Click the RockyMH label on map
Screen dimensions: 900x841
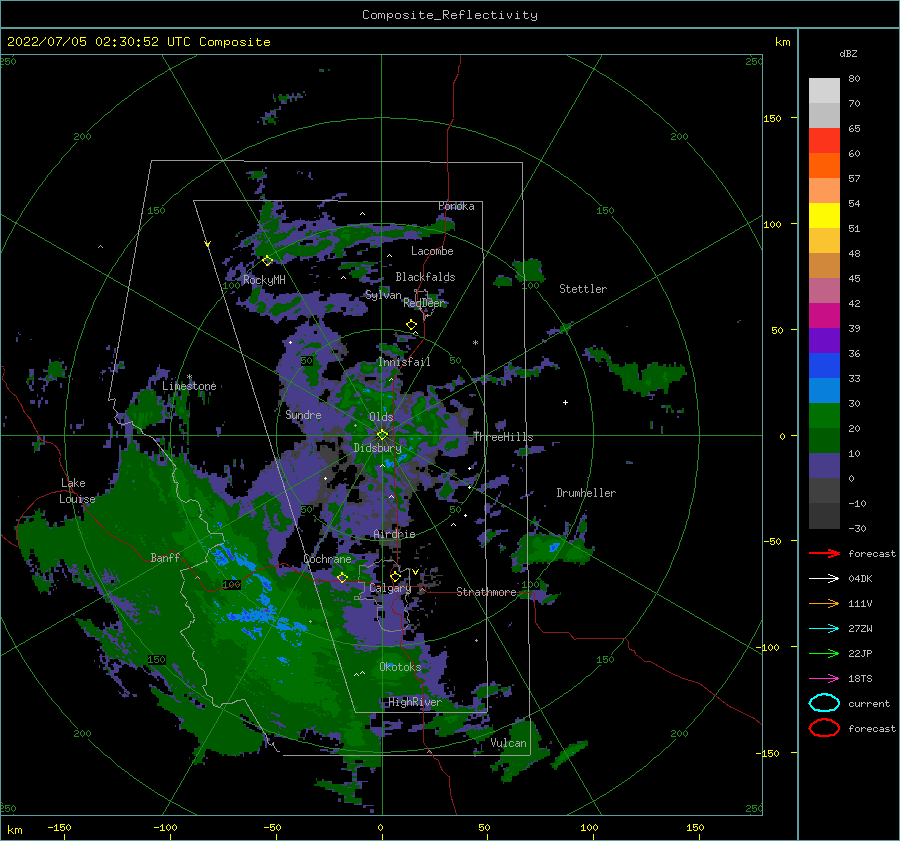click(264, 280)
